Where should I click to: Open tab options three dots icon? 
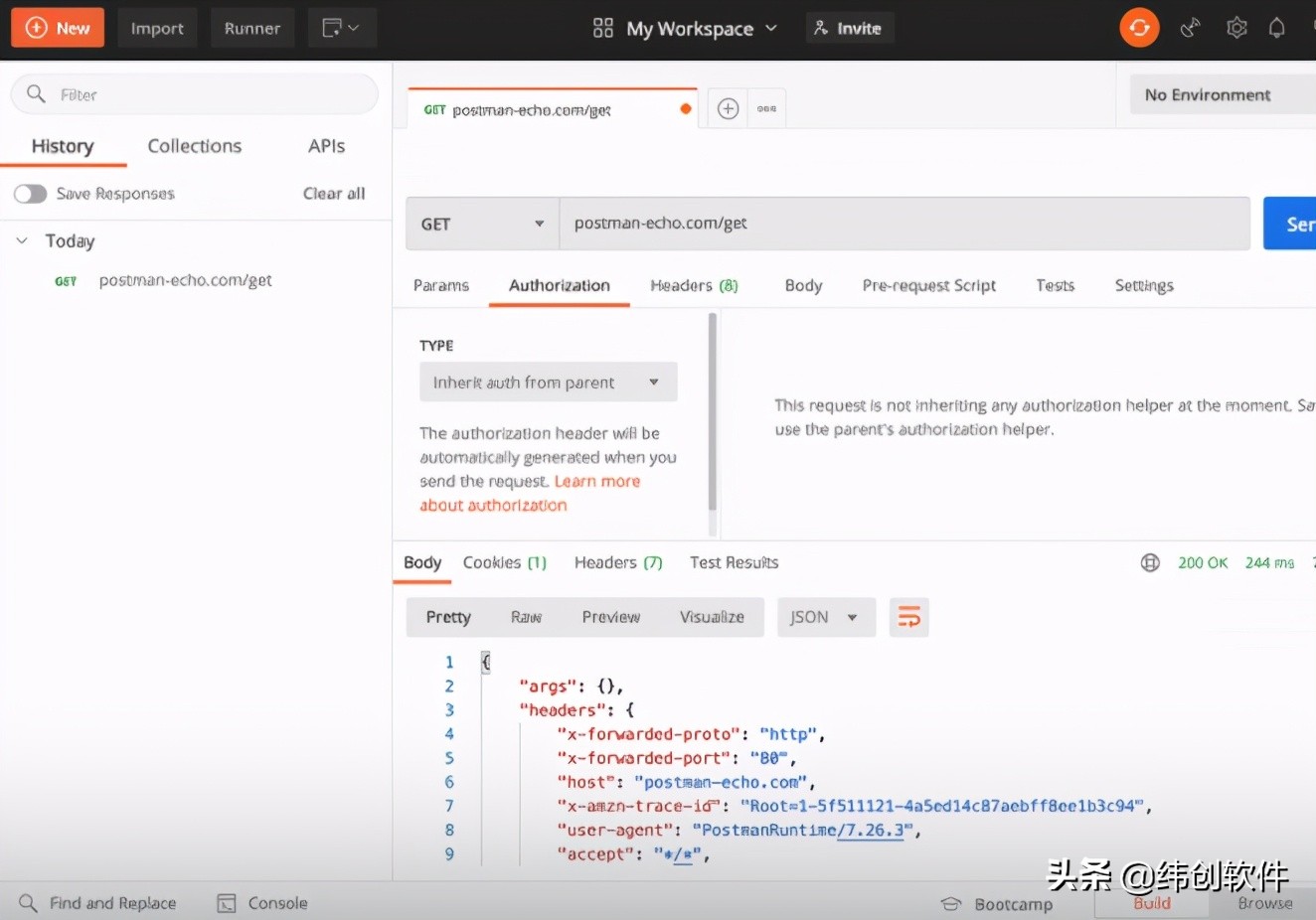[766, 108]
